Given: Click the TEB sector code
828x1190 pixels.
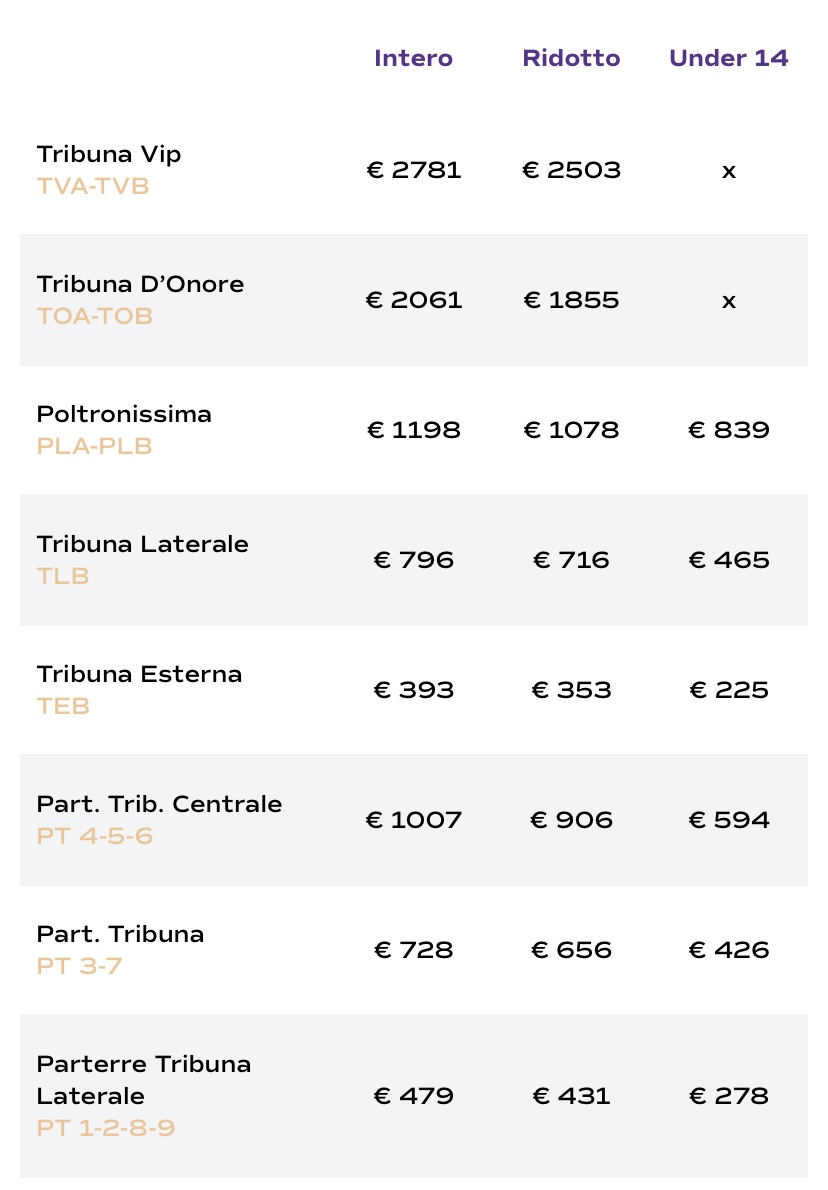Looking at the screenshot, I should point(63,706).
